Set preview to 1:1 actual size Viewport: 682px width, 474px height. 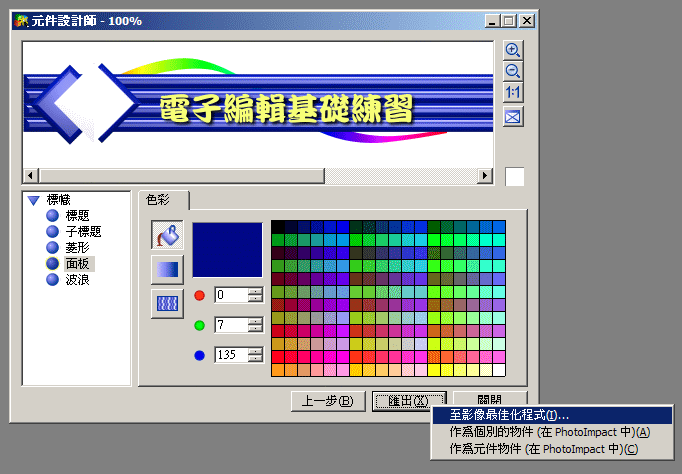coord(513,92)
